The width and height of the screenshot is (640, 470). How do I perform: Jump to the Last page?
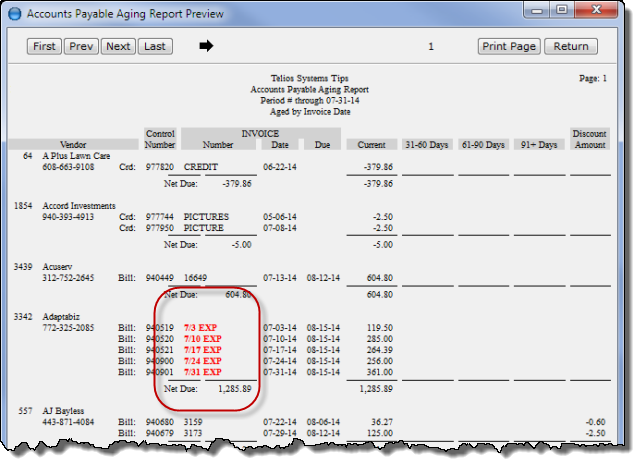[153, 46]
